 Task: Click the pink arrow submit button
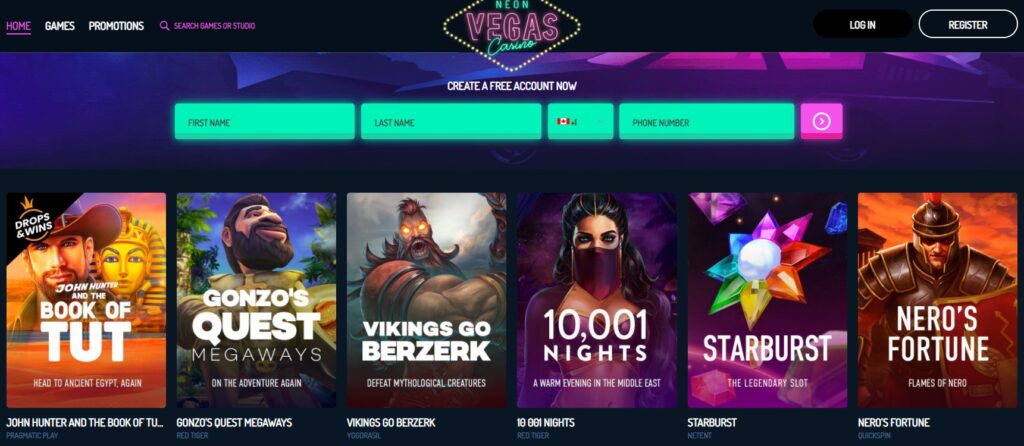click(x=822, y=121)
